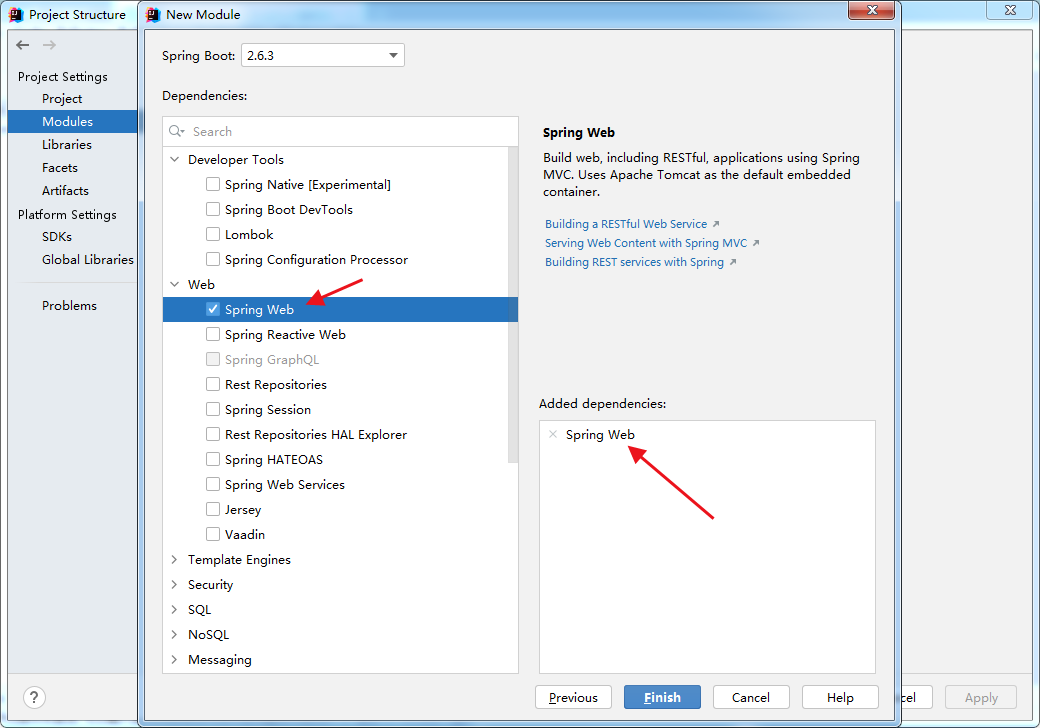Click Cancel in New Module dialog
The image size is (1040, 728).
click(751, 697)
